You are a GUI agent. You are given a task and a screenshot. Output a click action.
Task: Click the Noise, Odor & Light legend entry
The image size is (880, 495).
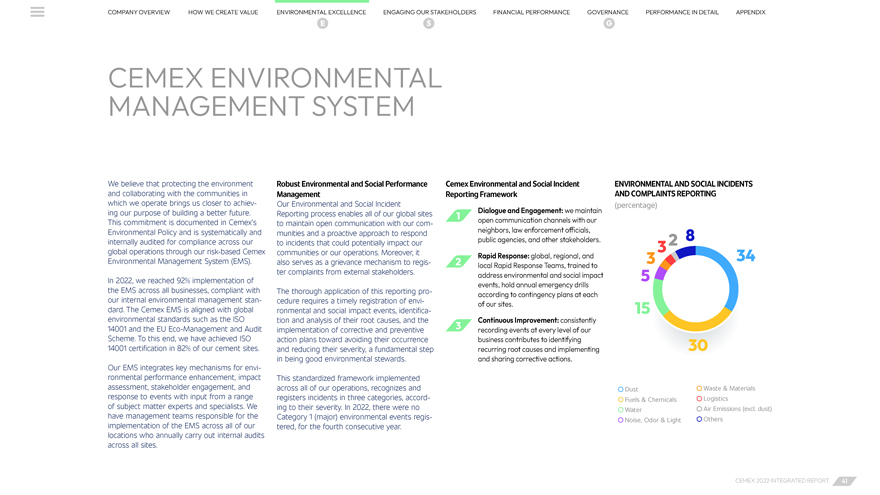click(x=652, y=420)
